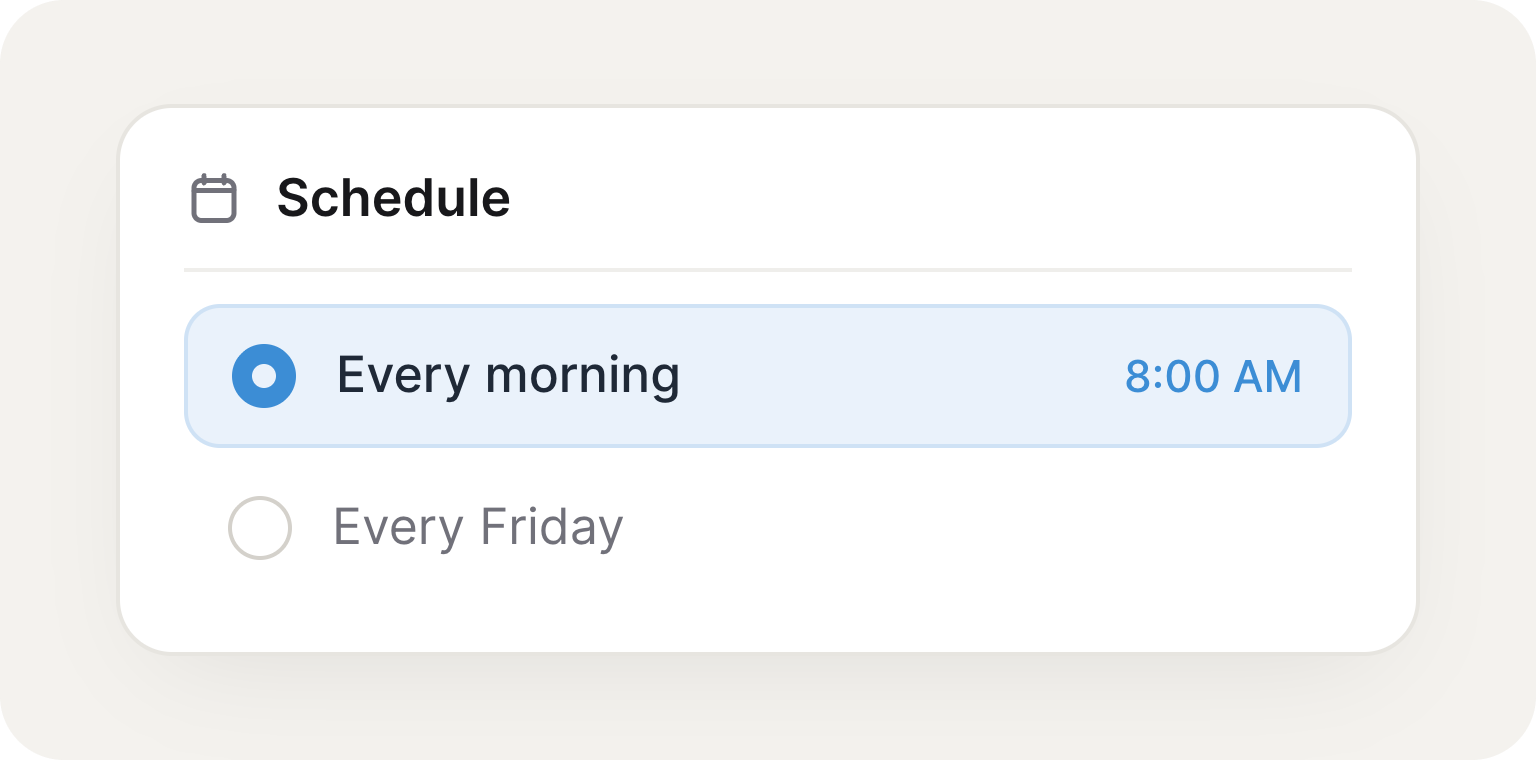Open the time picker showing 8:00 AM

tap(1213, 377)
